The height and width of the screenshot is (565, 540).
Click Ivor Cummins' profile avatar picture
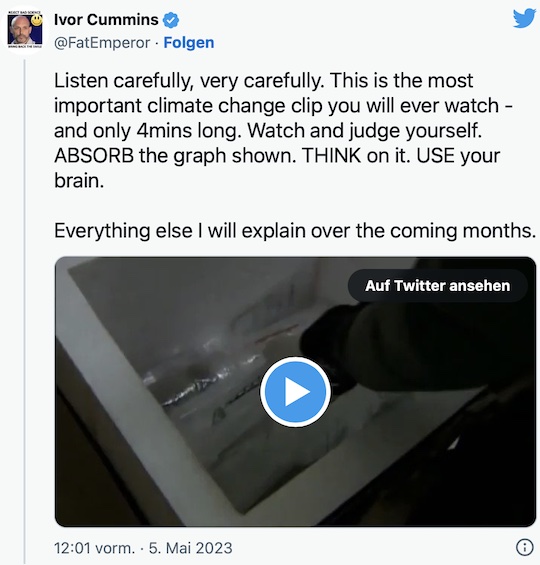tap(25, 30)
